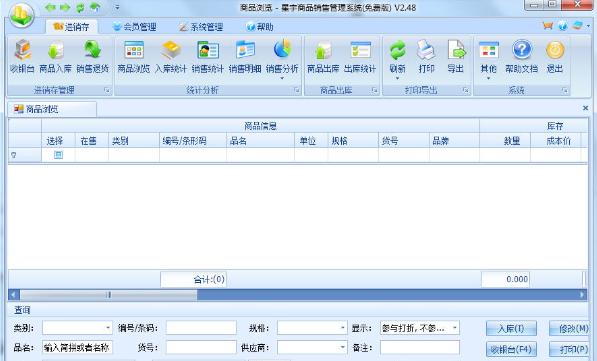This screenshot has height=361, width=597.
Task: Close the 商品浏览 document panel
Action: [x=586, y=108]
